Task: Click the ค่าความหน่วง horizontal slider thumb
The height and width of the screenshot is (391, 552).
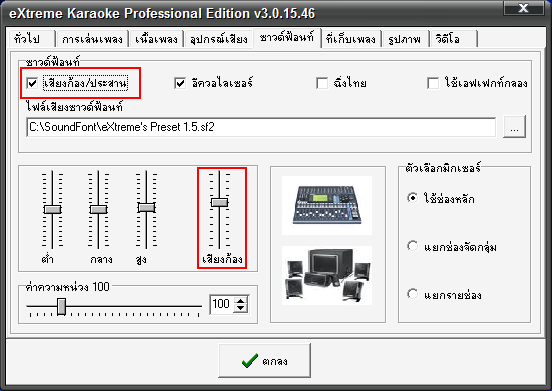Action: point(62,307)
